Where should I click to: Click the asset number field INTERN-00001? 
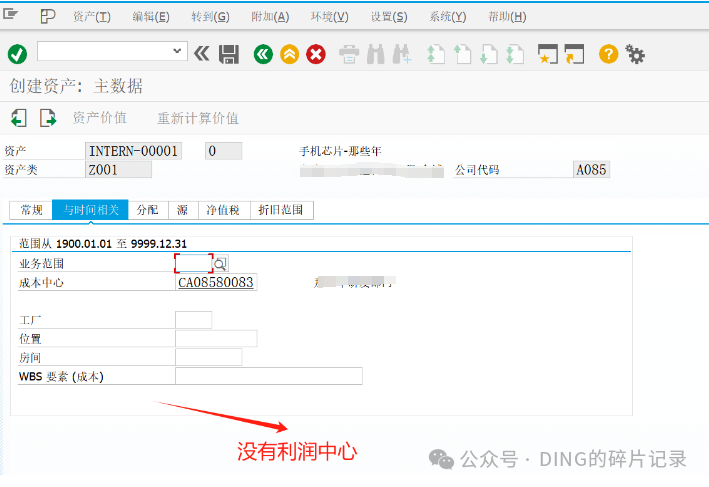(133, 151)
